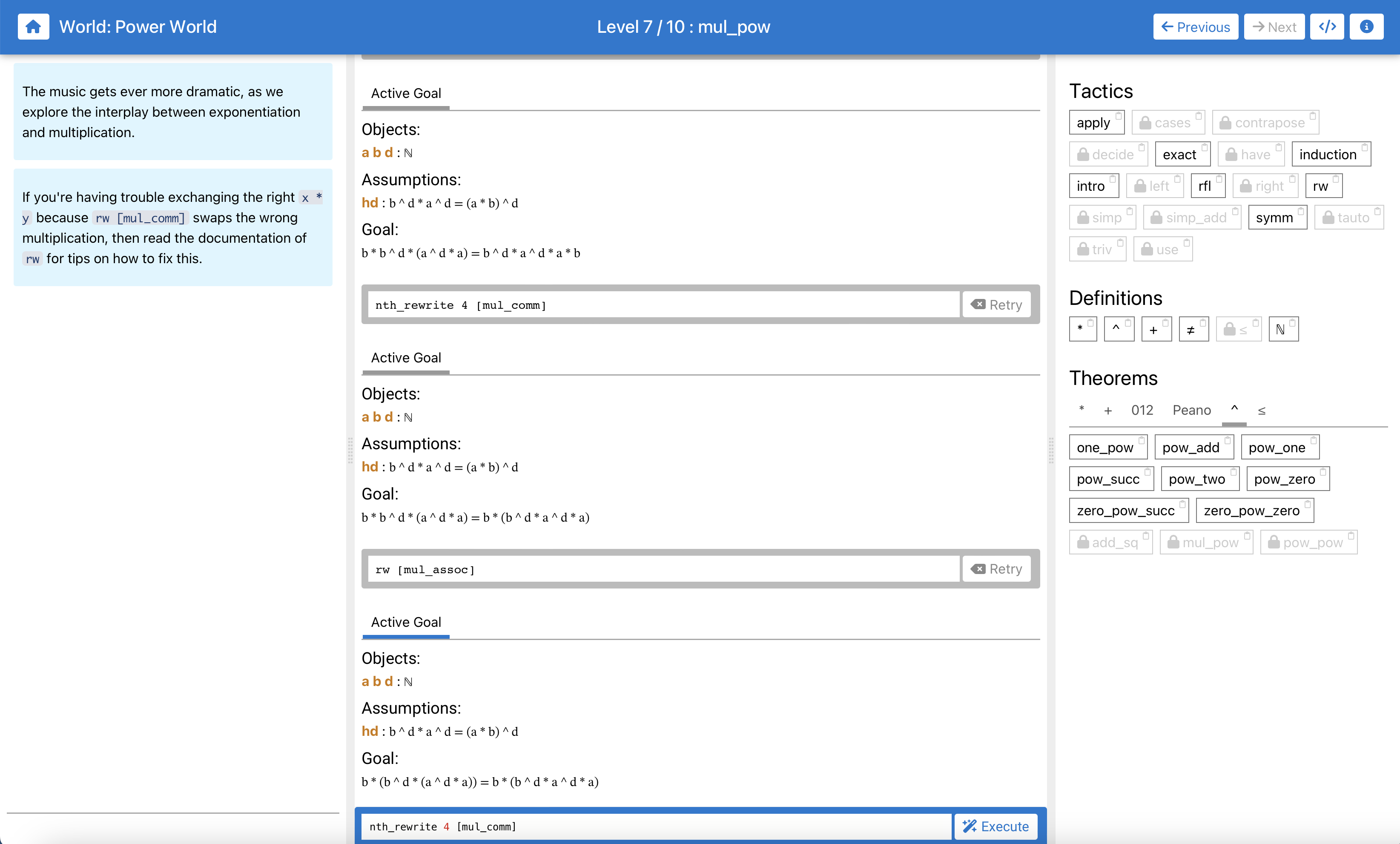Open the not-equal ≠ definition
Screen dimensions: 1400x844
pos(1193,329)
